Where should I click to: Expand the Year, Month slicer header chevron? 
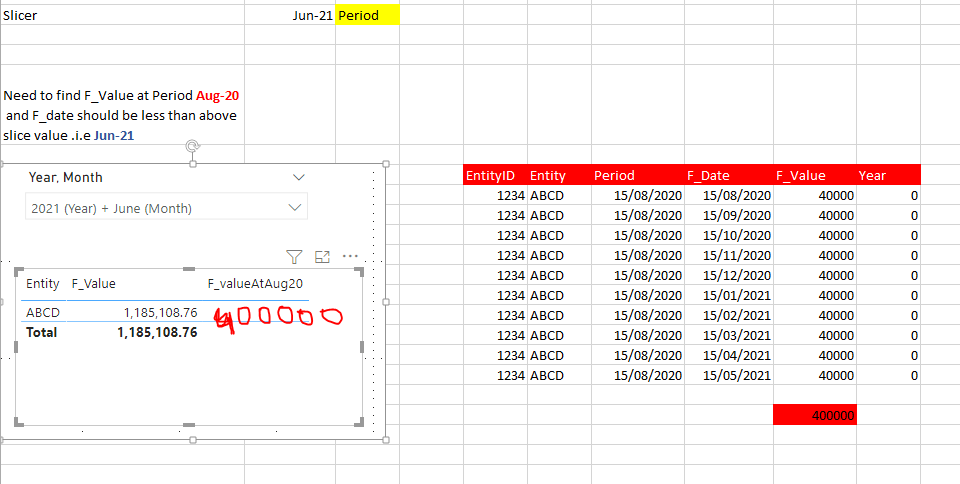point(299,177)
